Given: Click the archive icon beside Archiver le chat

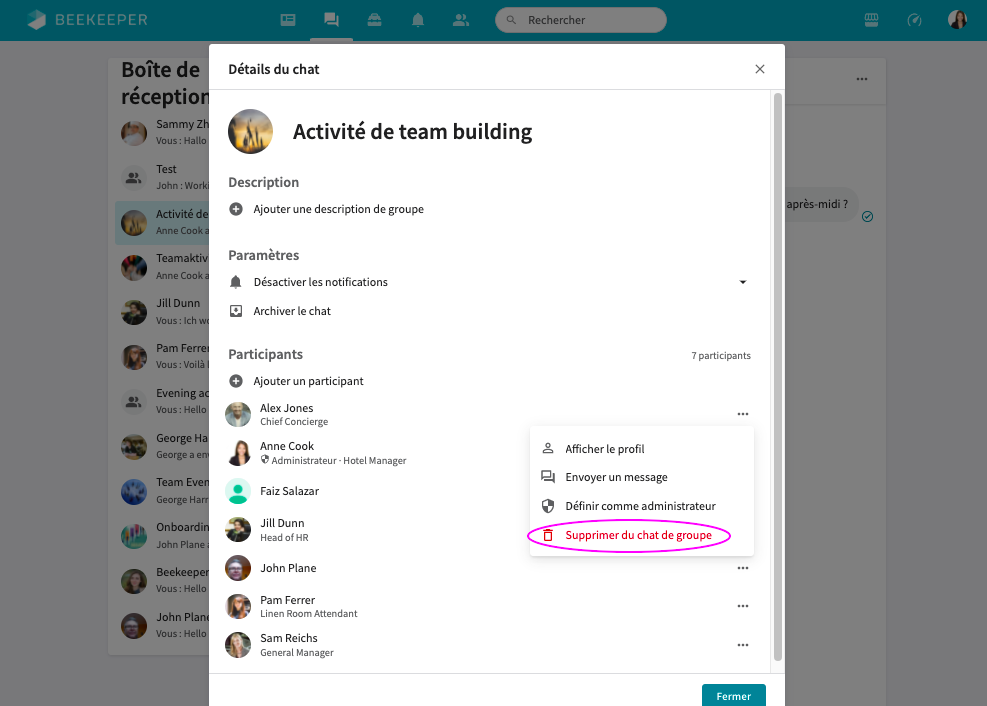Looking at the screenshot, I should point(236,311).
